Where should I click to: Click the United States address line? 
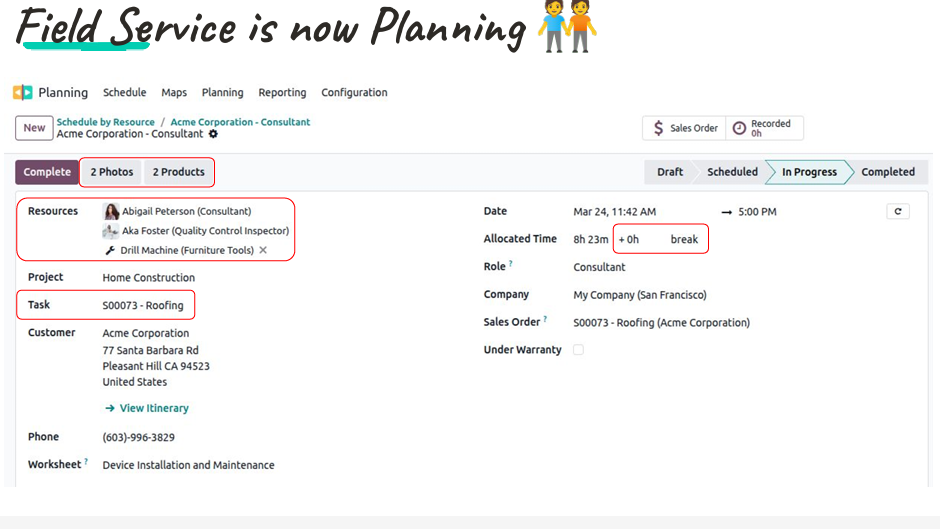tap(134, 382)
